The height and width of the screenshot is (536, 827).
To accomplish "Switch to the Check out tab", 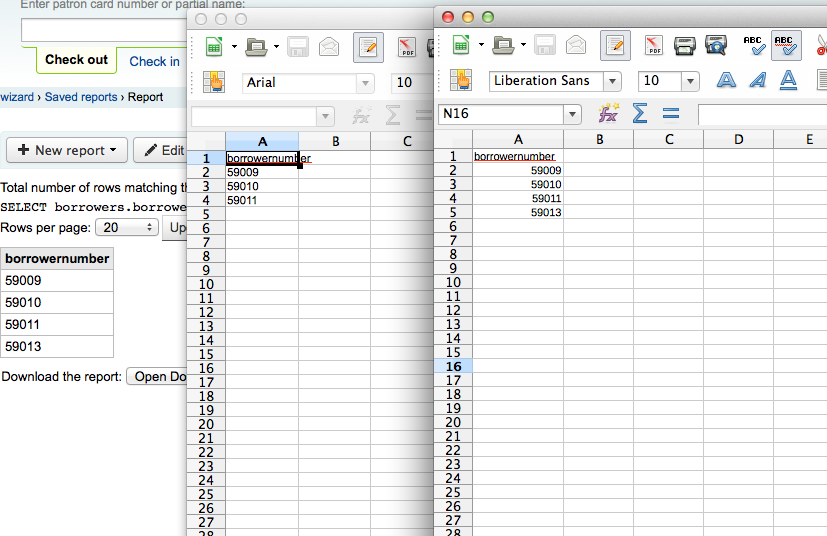I will click(x=76, y=60).
